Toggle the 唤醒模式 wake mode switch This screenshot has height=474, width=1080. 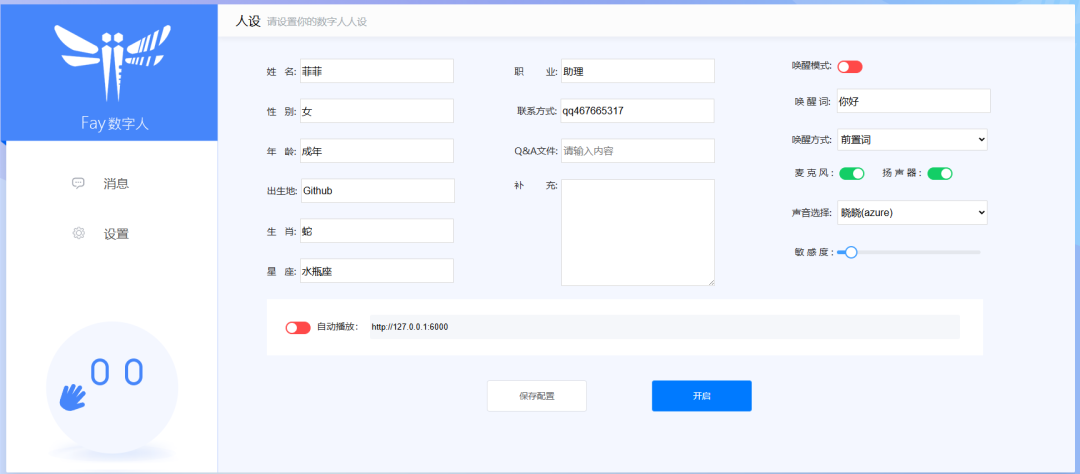tap(849, 66)
